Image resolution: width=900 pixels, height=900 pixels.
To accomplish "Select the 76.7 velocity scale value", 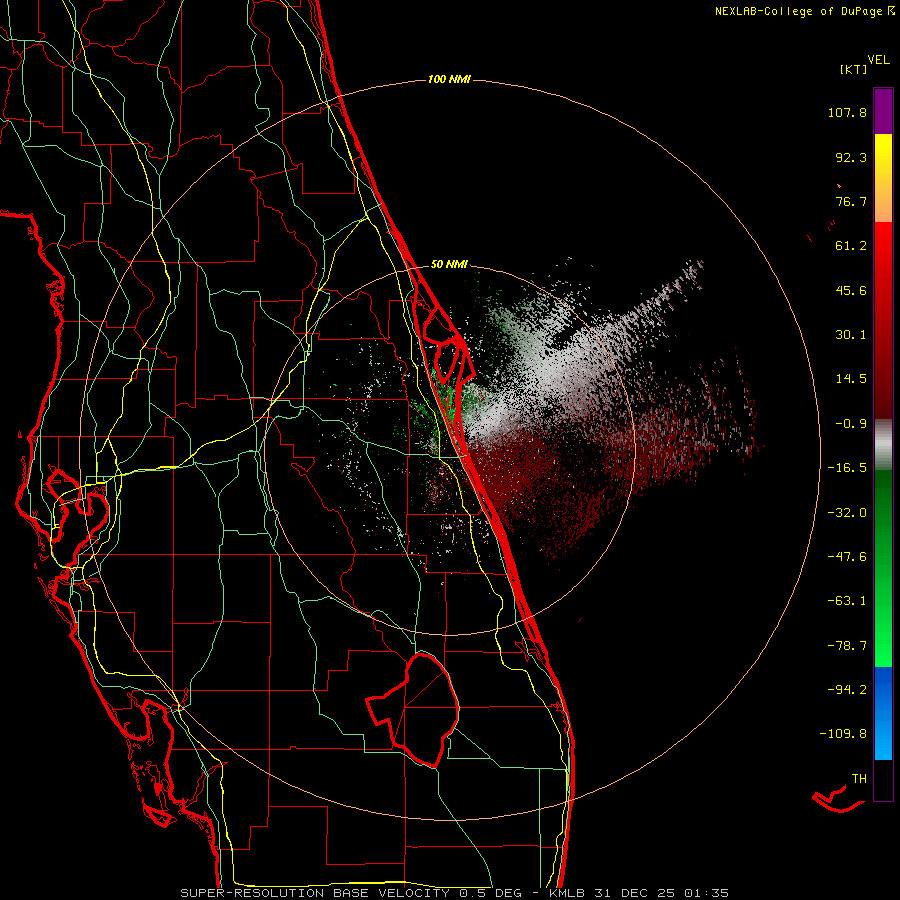I will [851, 201].
